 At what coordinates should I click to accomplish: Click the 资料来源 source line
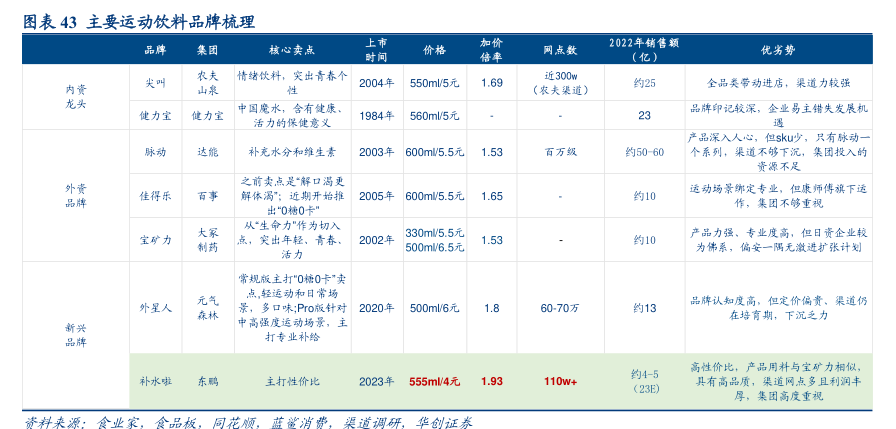click(248, 422)
